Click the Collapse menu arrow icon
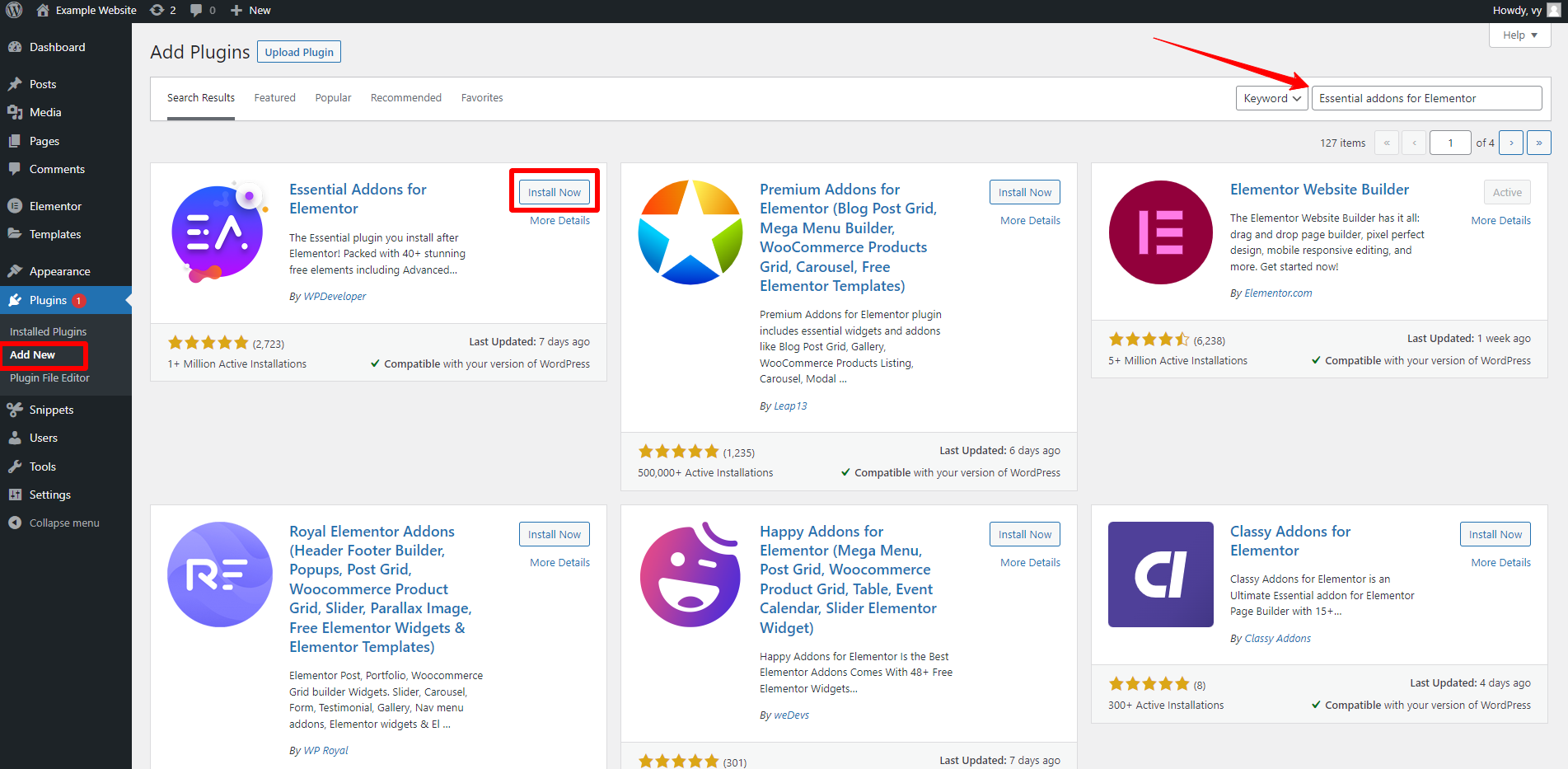Image resolution: width=1568 pixels, height=769 pixels. coord(15,523)
